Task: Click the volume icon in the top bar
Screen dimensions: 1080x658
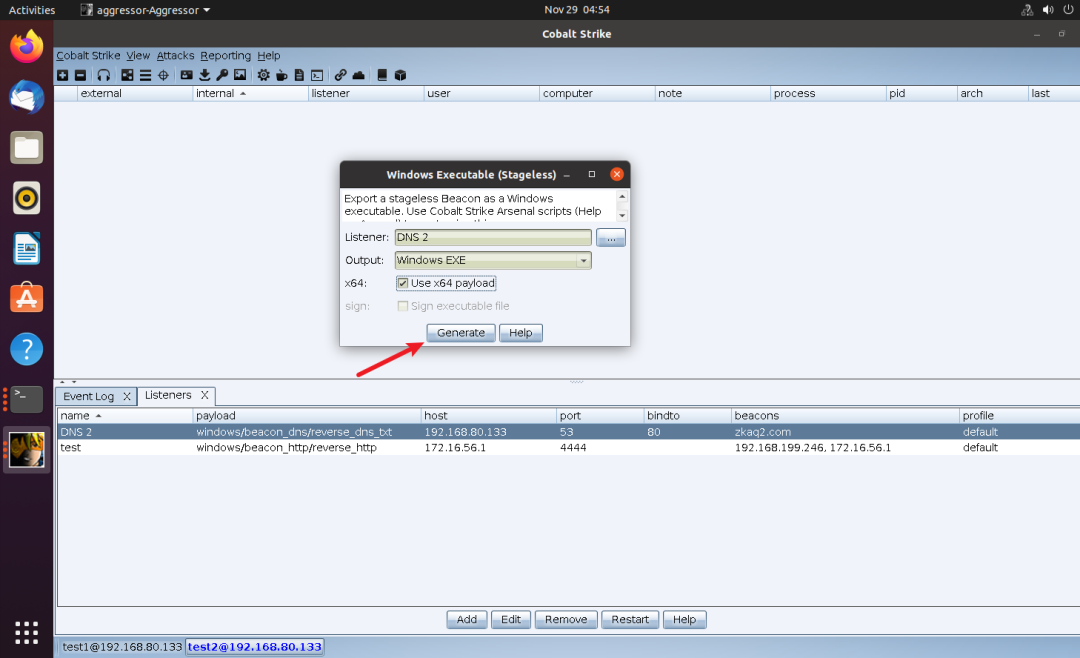Action: pyautogui.click(x=1048, y=10)
